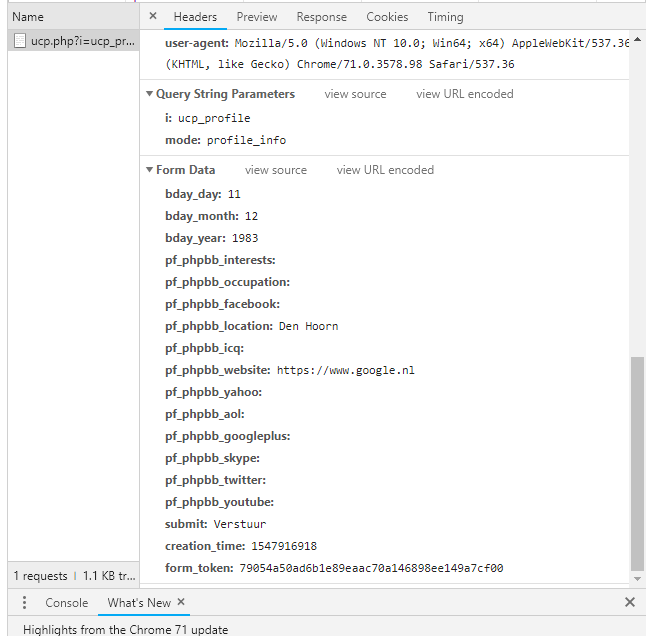The image size is (646, 636).
Task: Click the pf_phpbb_aol field name
Action: coord(205,414)
